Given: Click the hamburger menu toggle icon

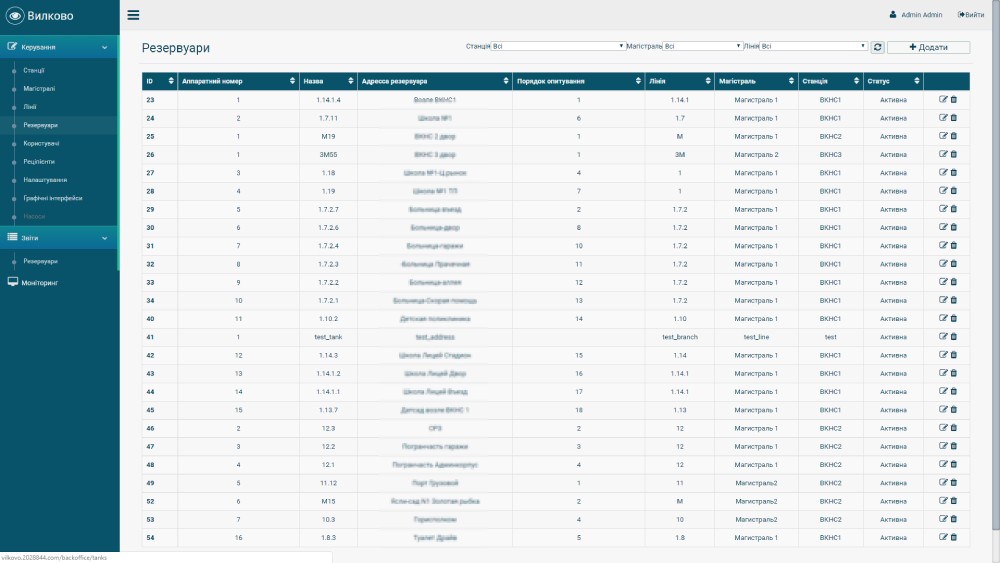Looking at the screenshot, I should [x=133, y=15].
